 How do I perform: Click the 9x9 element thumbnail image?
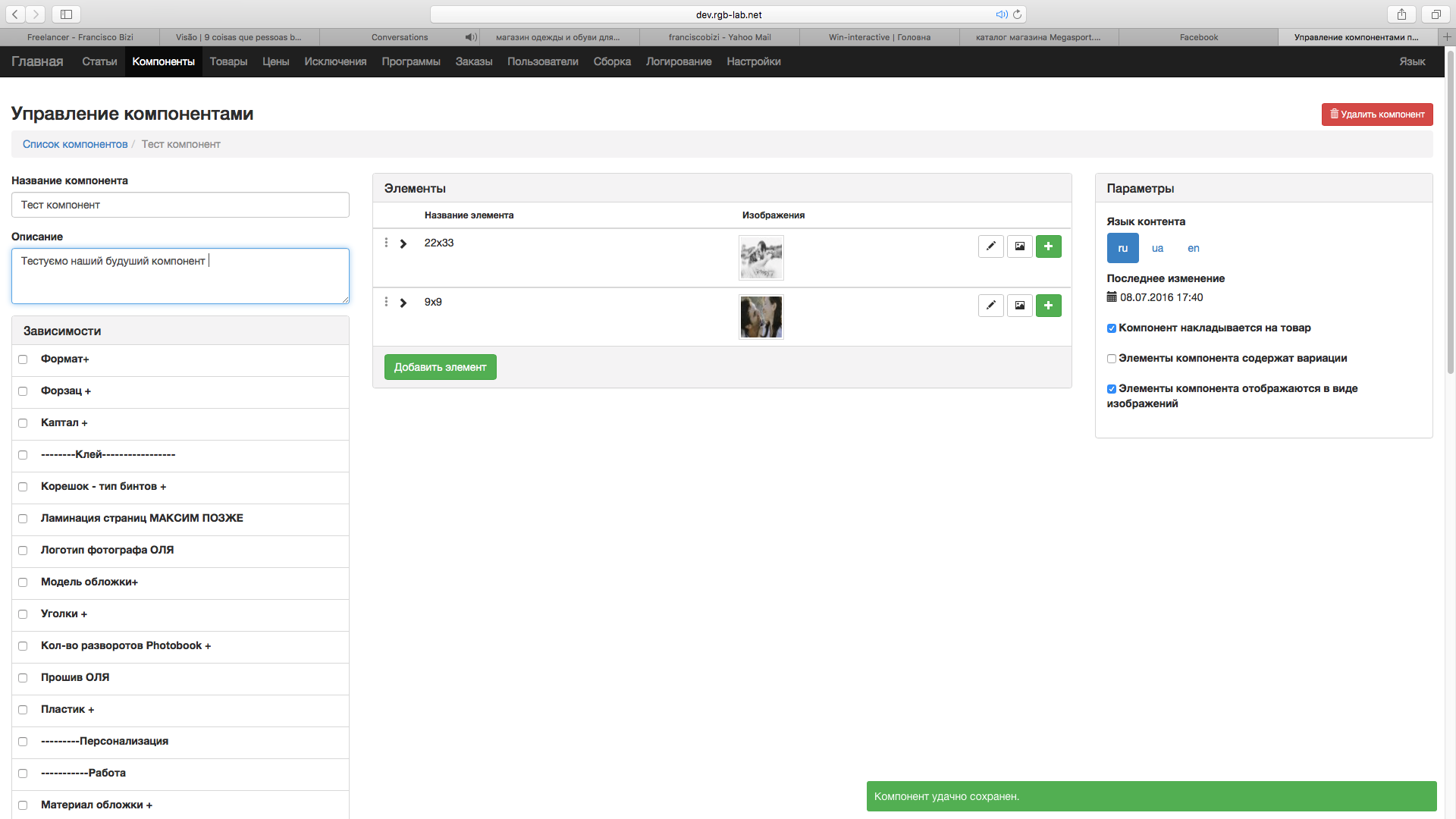coord(761,316)
